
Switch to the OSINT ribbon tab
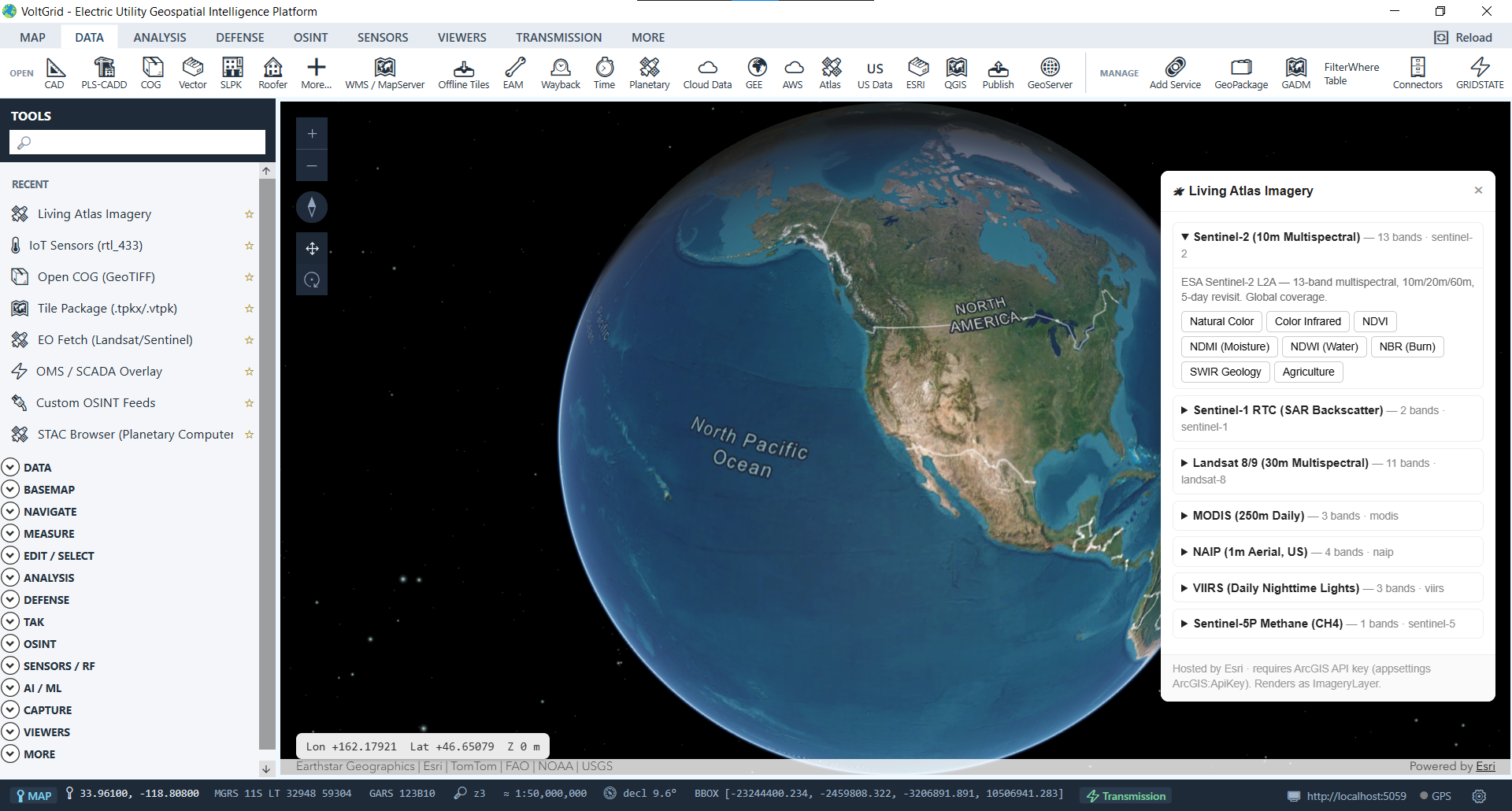[311, 37]
